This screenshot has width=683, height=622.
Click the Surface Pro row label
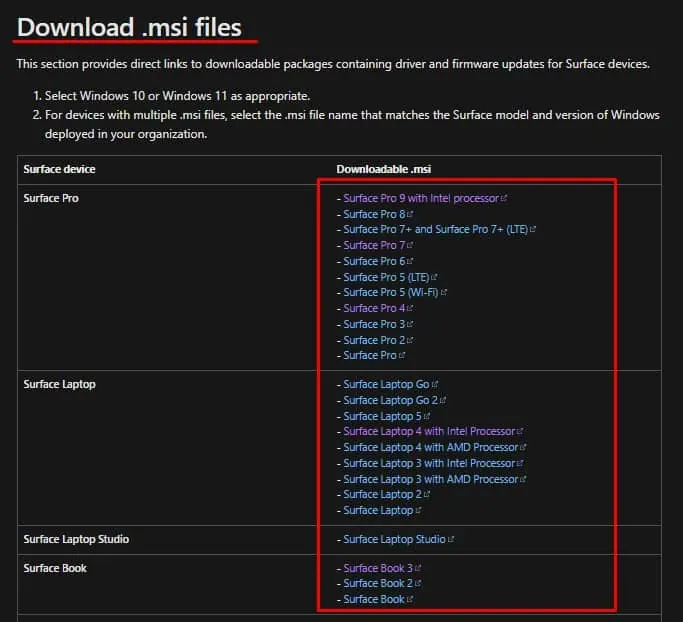51,199
